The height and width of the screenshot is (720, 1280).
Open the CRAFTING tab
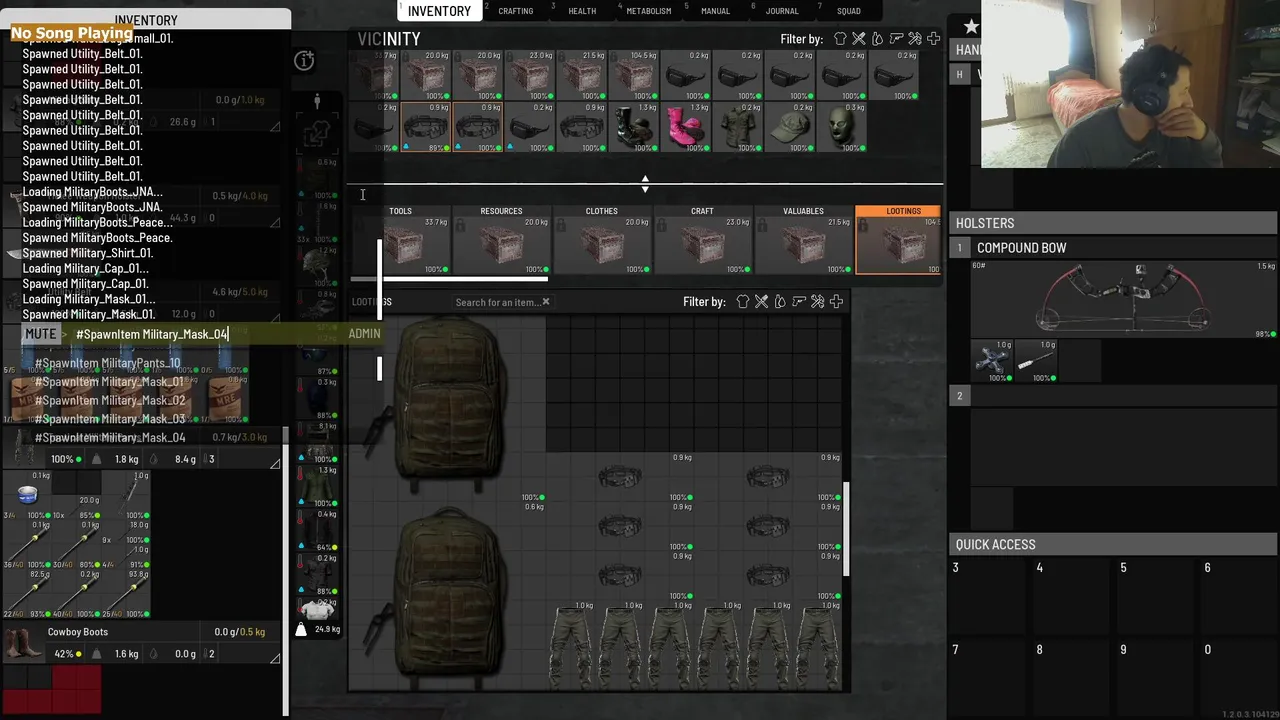point(515,11)
